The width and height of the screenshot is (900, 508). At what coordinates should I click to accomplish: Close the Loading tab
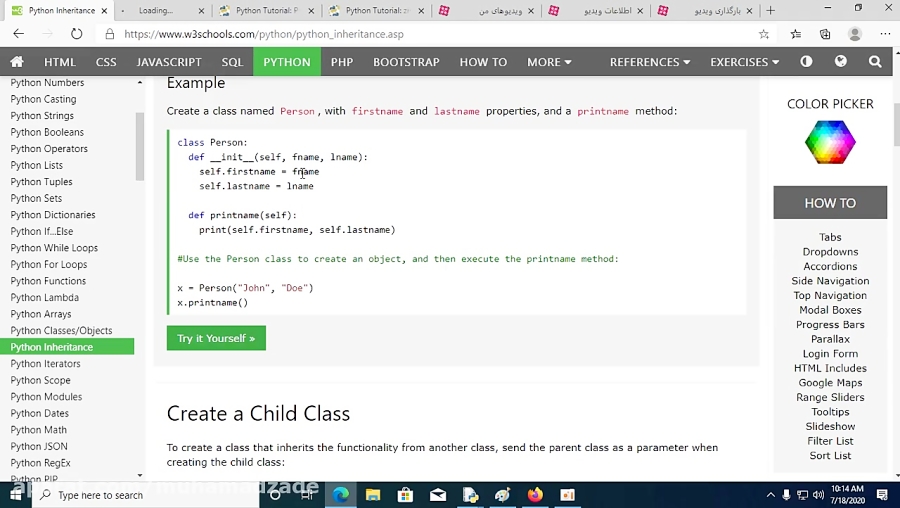(x=201, y=10)
